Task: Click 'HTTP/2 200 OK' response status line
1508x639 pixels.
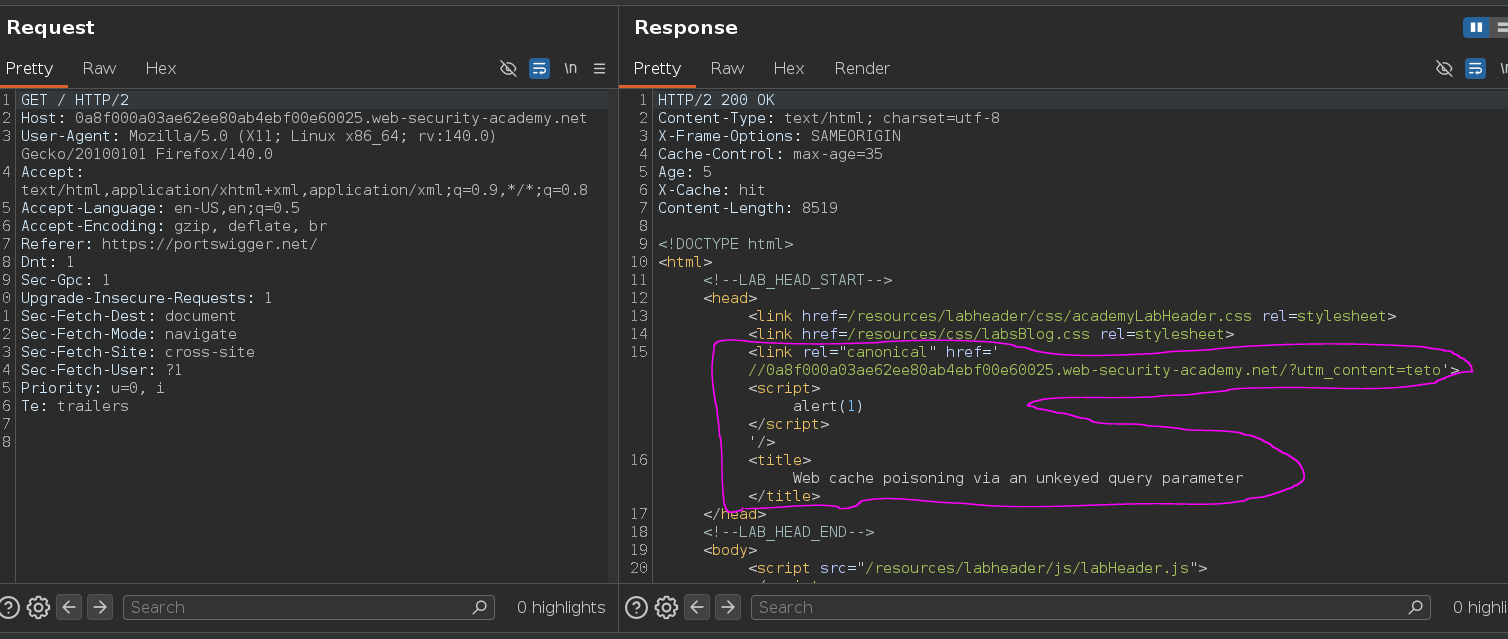Action: [716, 100]
